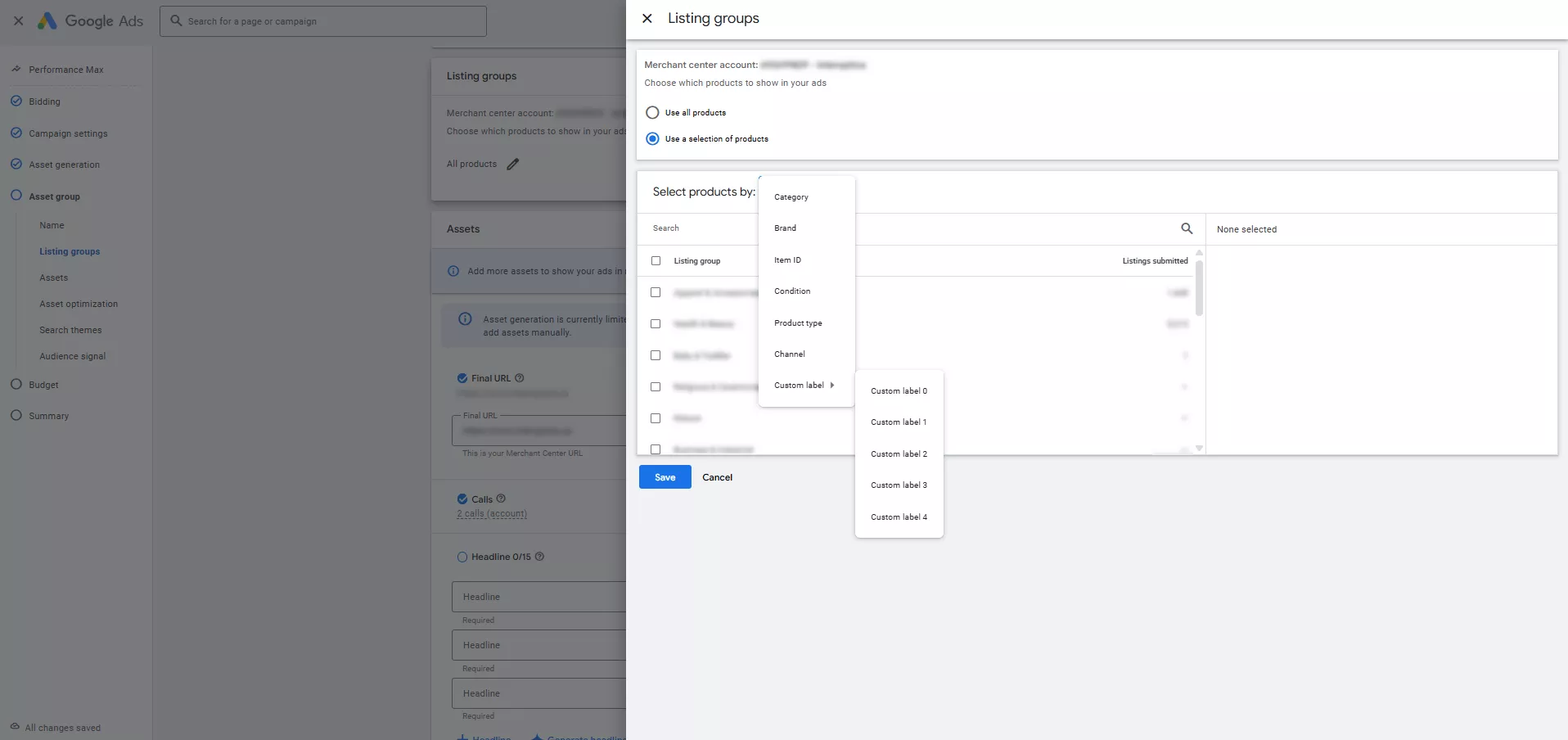Viewport: 1568px width, 740px height.
Task: Click the Calls help icon
Action: point(501,499)
